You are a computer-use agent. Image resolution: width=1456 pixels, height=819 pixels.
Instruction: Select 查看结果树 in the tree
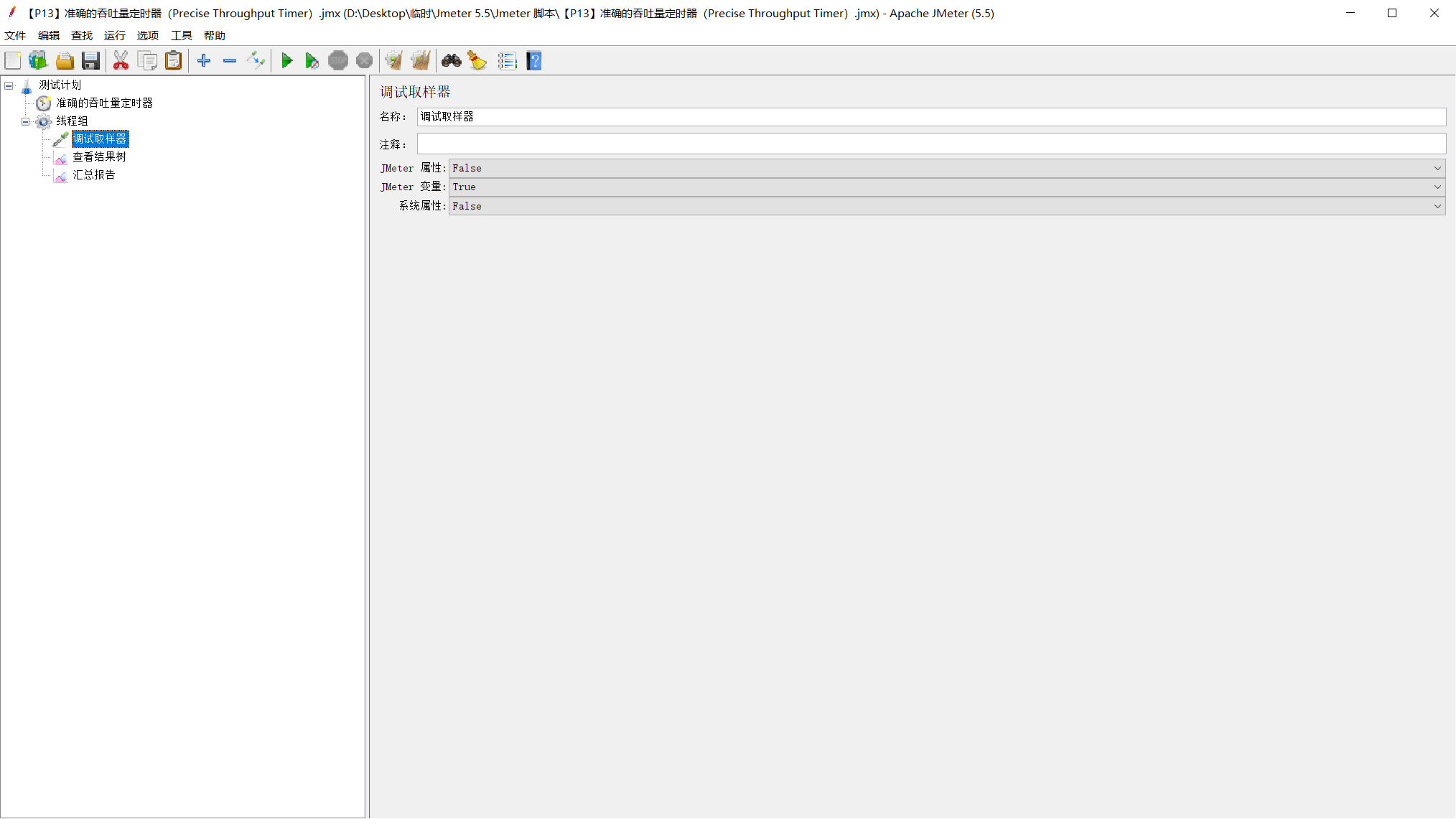tap(100, 156)
